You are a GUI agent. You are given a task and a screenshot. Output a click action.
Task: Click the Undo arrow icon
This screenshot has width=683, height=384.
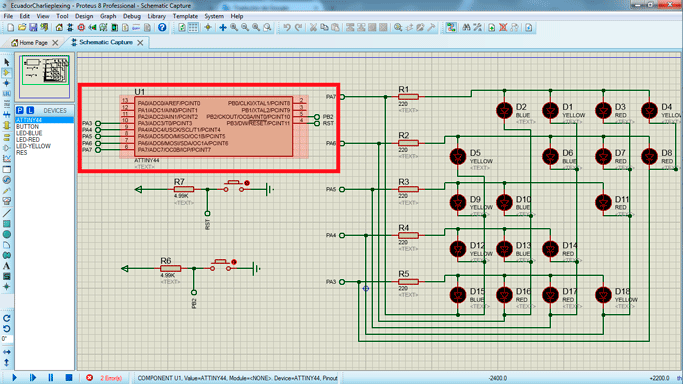point(287,27)
